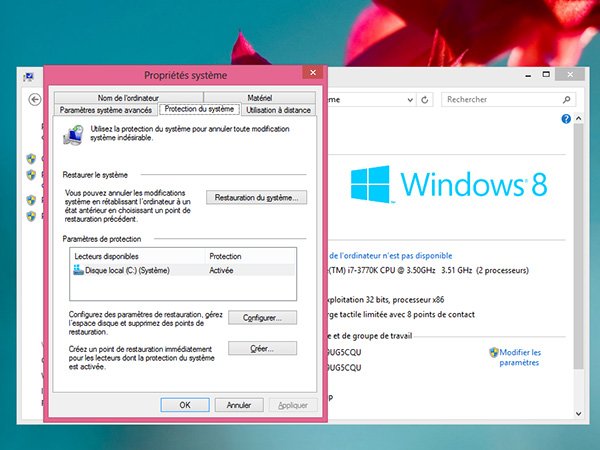Click the System window vertical scrollbar thumb
600x450 pixels.
(579, 246)
